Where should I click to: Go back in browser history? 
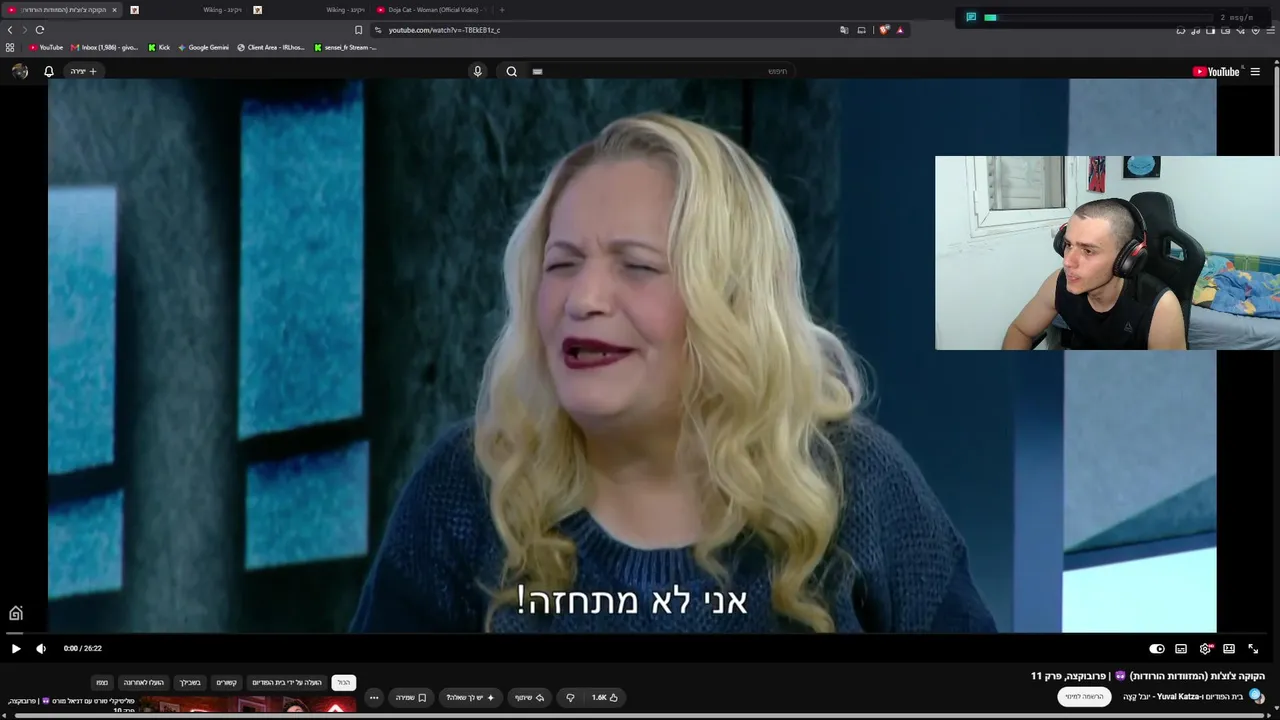pos(10,30)
